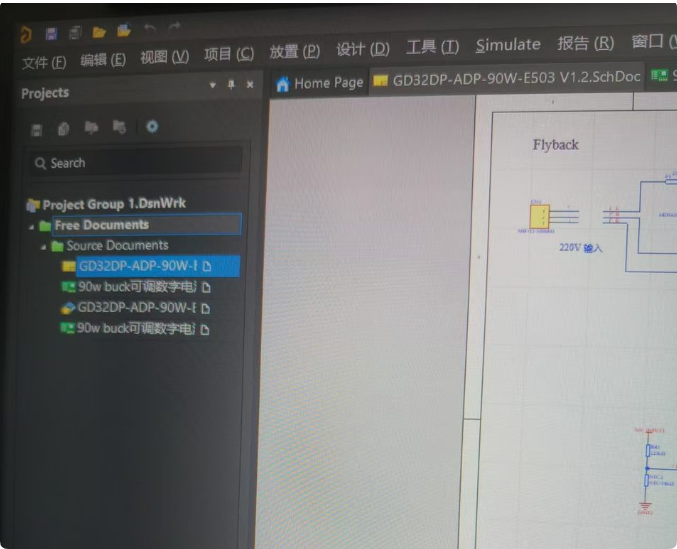Select the last 90w buck document
The height and width of the screenshot is (549, 677).
coord(136,329)
